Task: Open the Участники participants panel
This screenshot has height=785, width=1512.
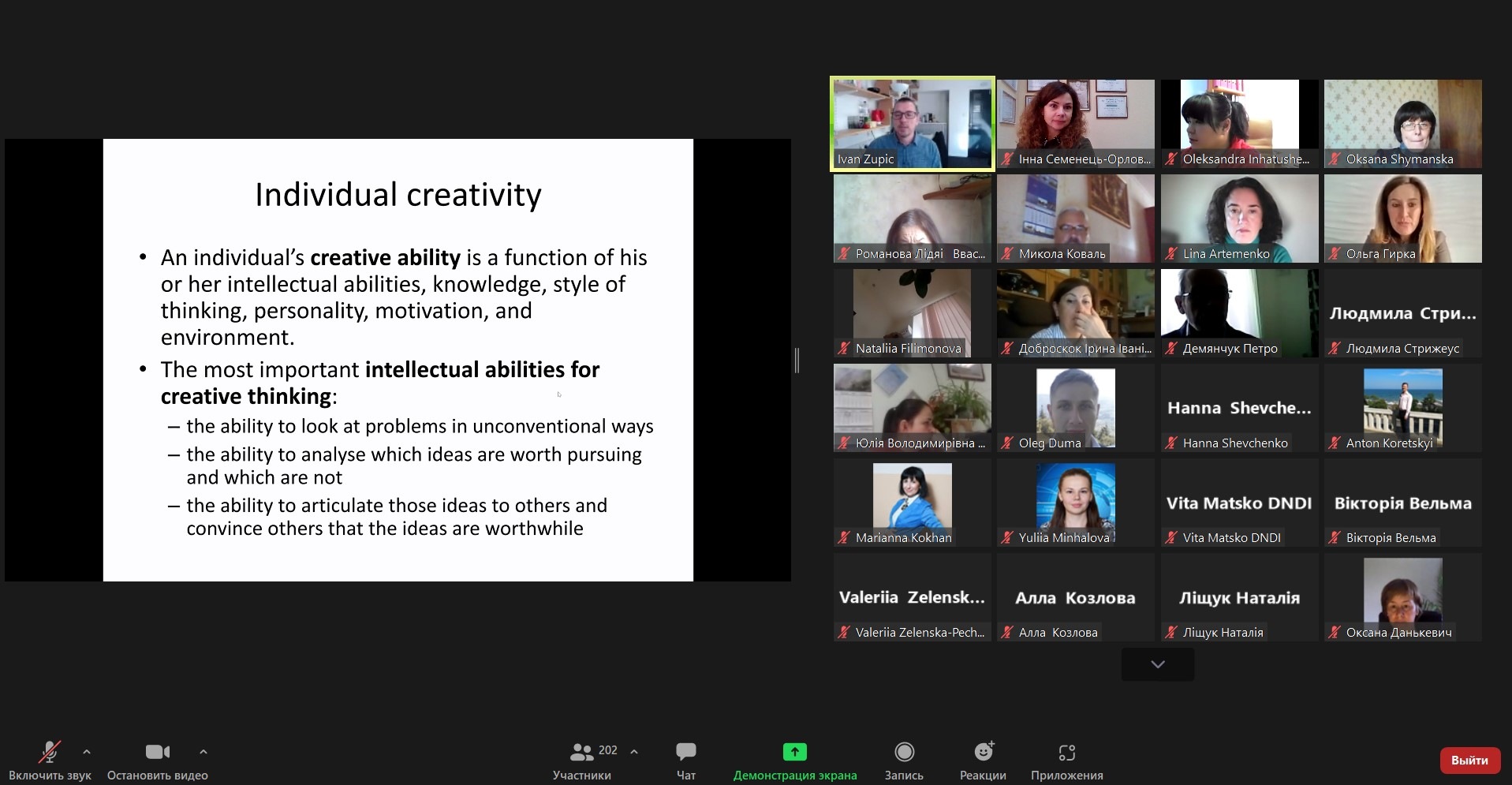Action: click(x=582, y=752)
